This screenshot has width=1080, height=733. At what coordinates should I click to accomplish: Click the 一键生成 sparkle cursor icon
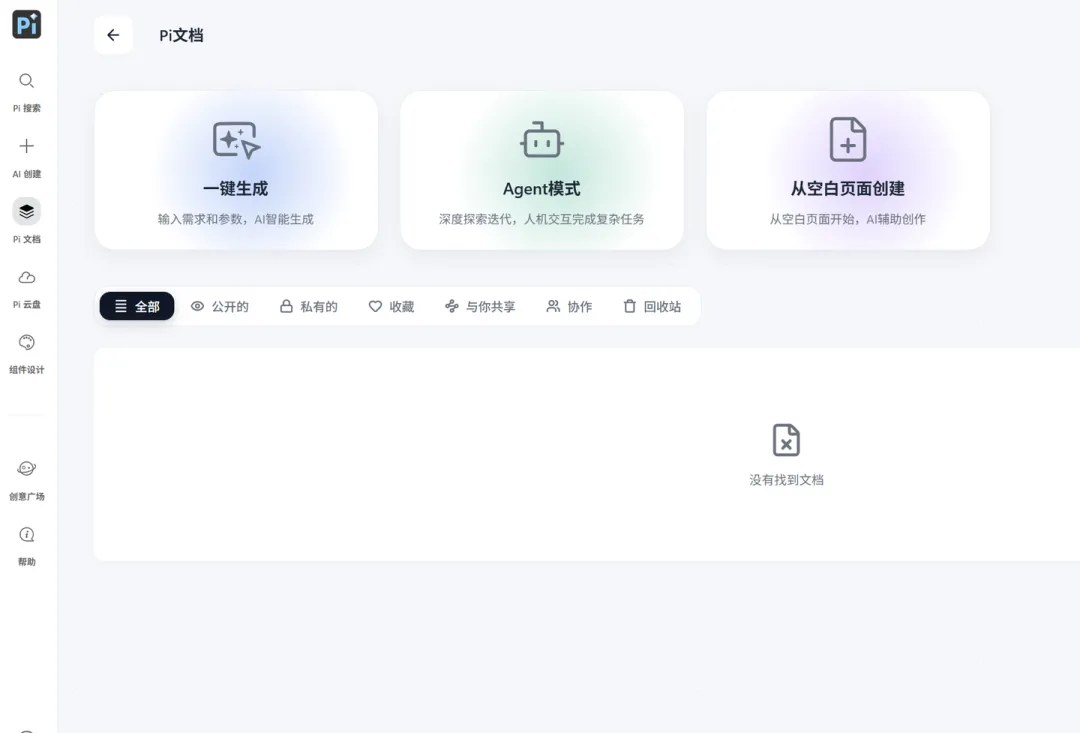click(236, 140)
